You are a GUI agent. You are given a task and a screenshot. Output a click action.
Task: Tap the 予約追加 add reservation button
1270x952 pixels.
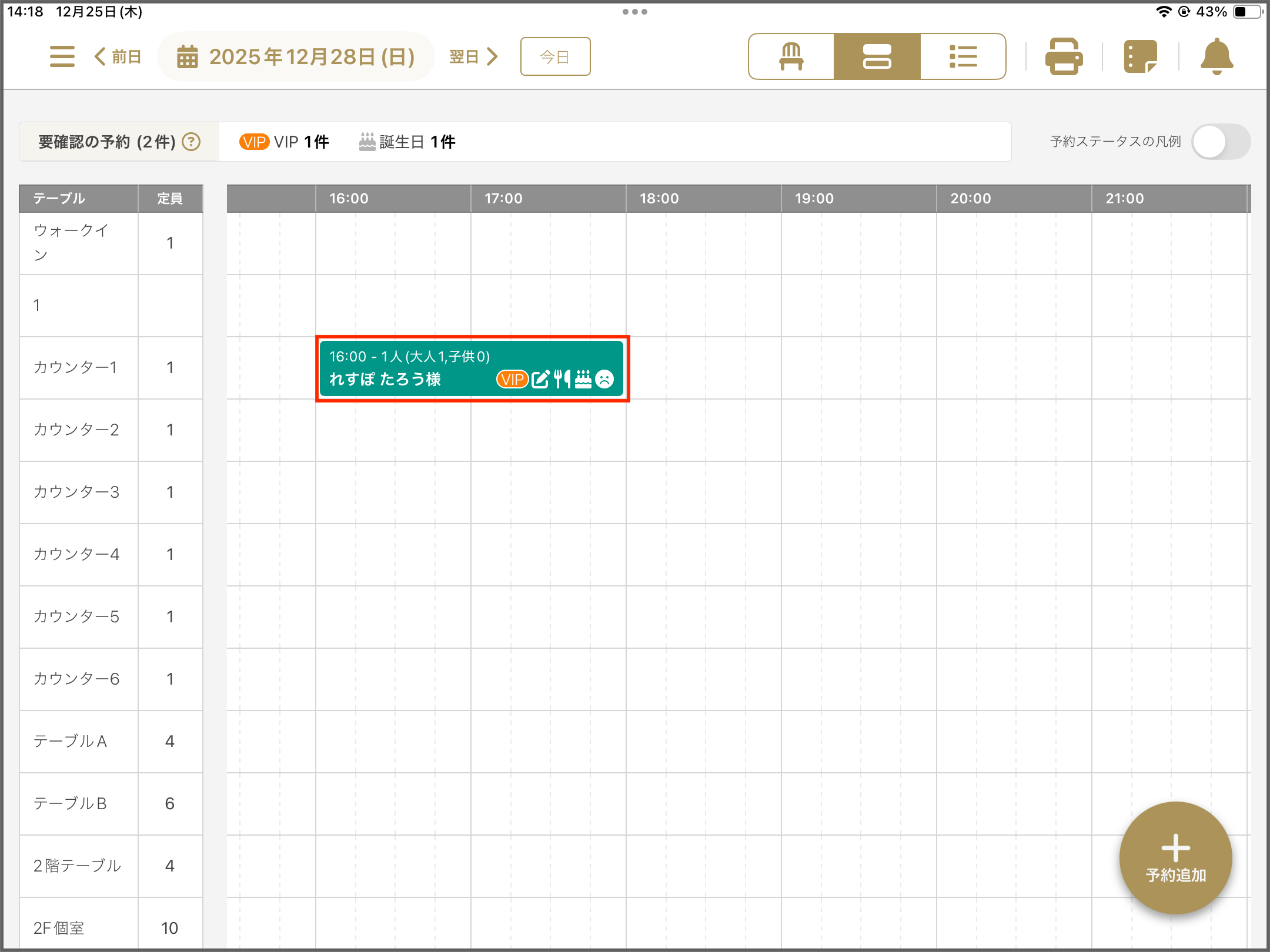1175,857
